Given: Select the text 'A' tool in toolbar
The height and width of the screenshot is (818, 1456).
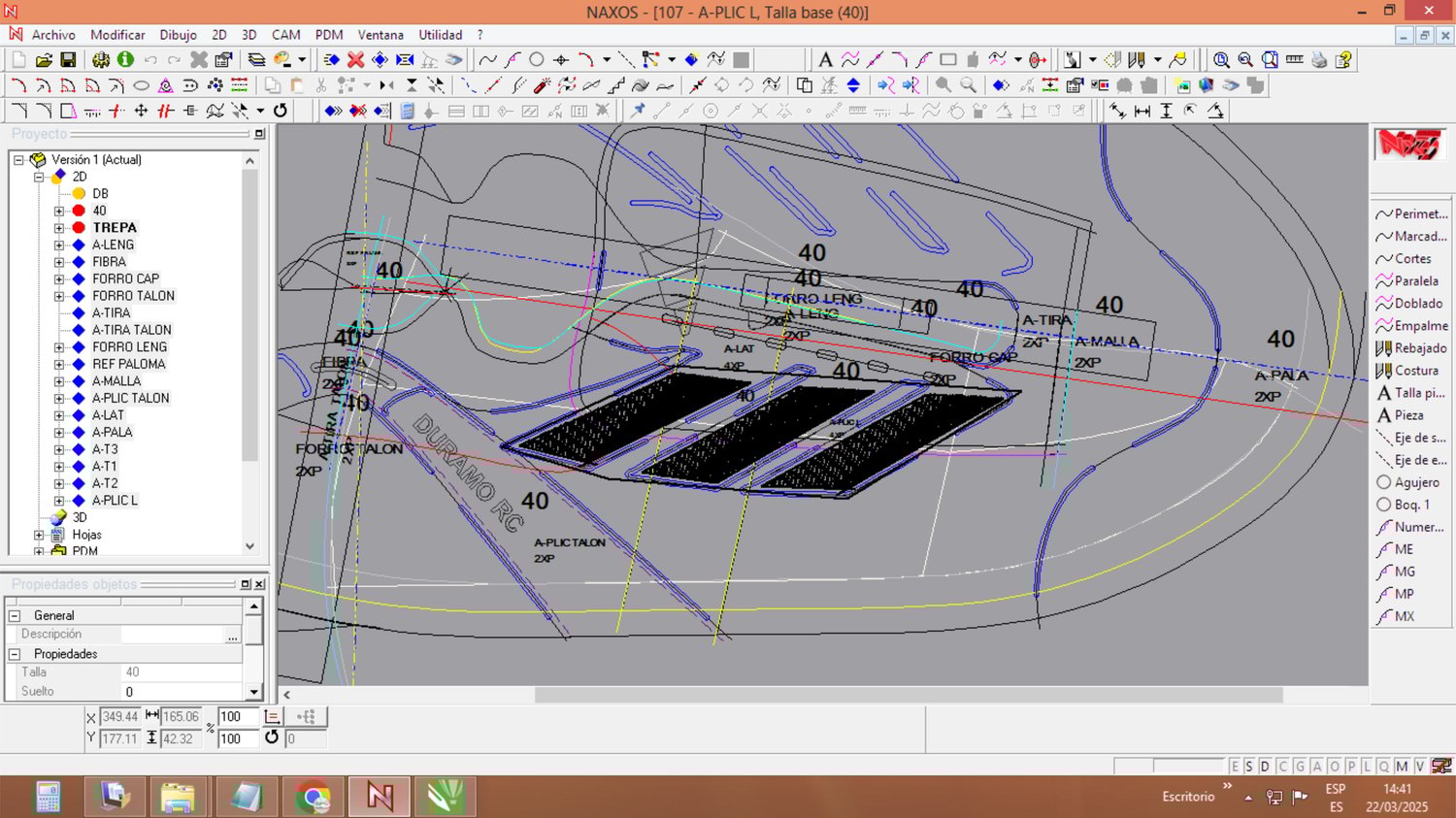Looking at the screenshot, I should pyautogui.click(x=825, y=60).
